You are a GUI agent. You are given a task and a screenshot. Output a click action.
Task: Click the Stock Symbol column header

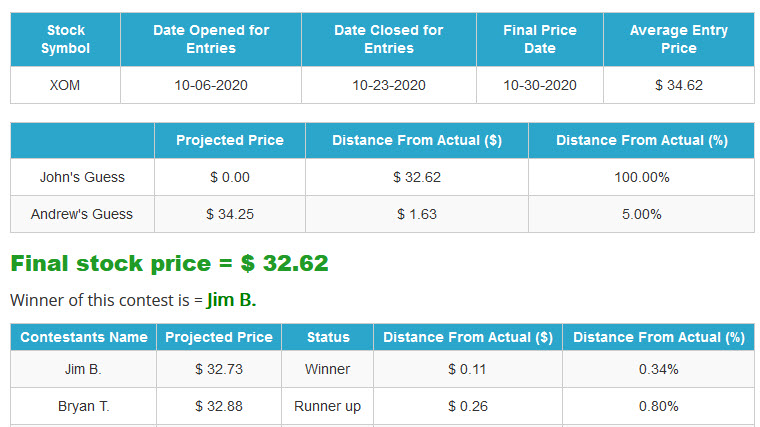[65, 39]
